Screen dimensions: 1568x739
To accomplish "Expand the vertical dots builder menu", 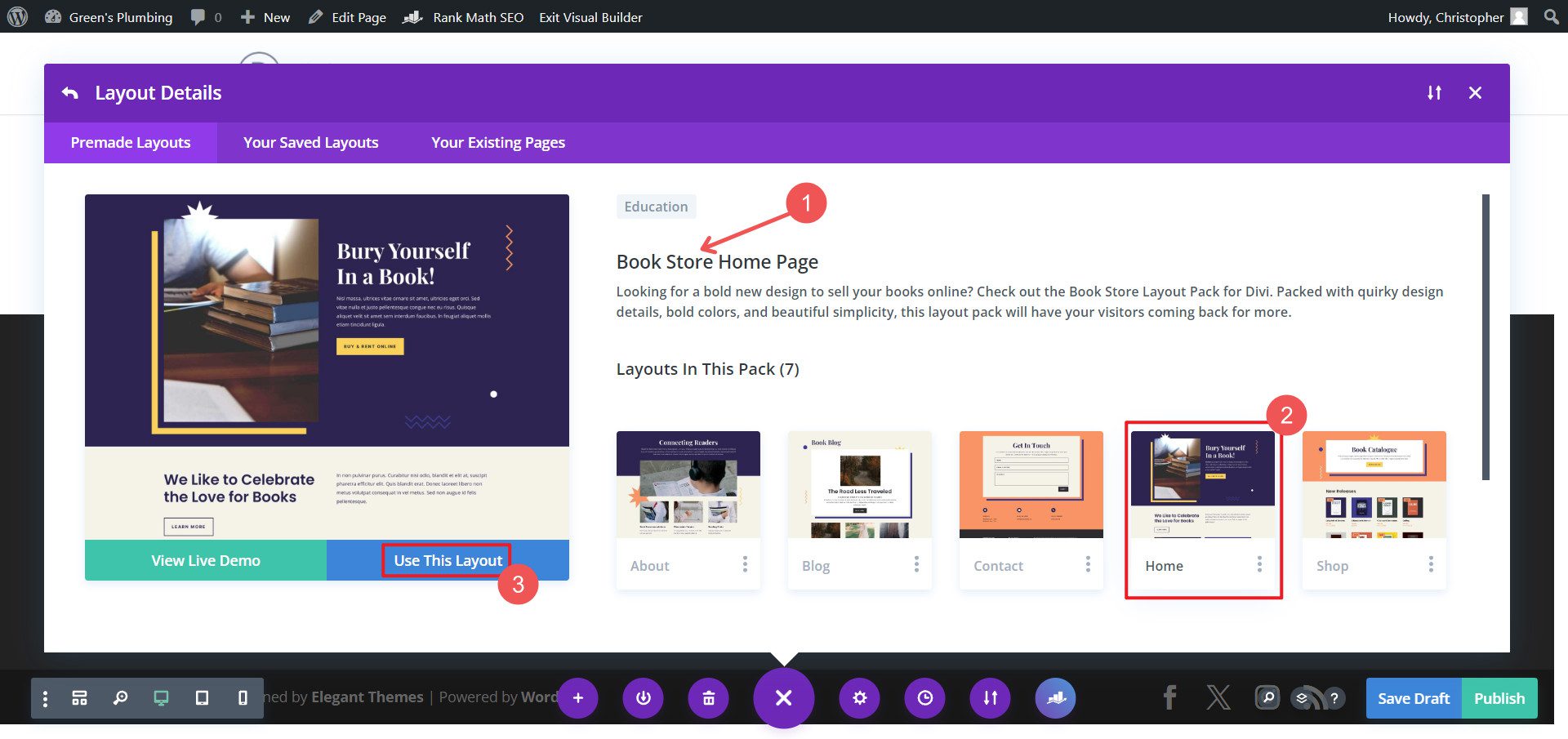I will [x=45, y=698].
